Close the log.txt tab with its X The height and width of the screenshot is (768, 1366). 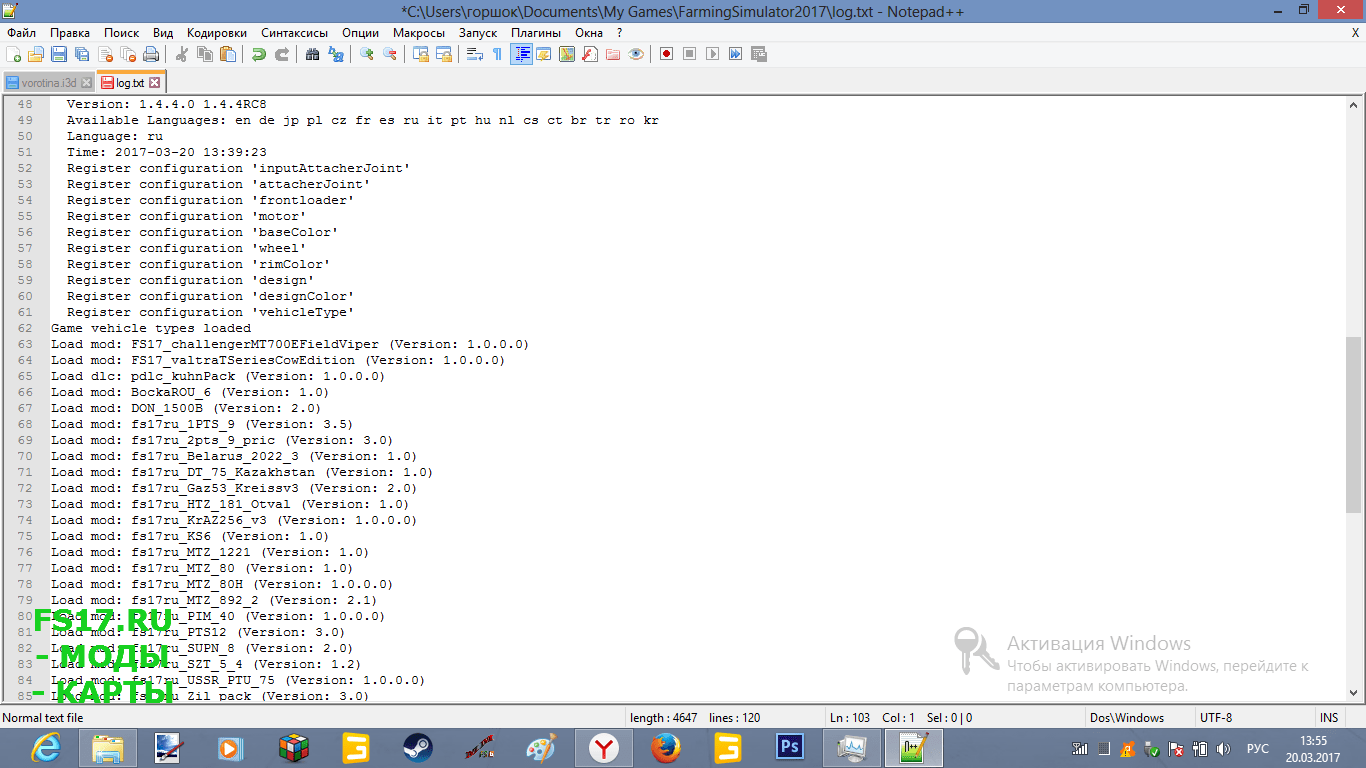(x=155, y=83)
